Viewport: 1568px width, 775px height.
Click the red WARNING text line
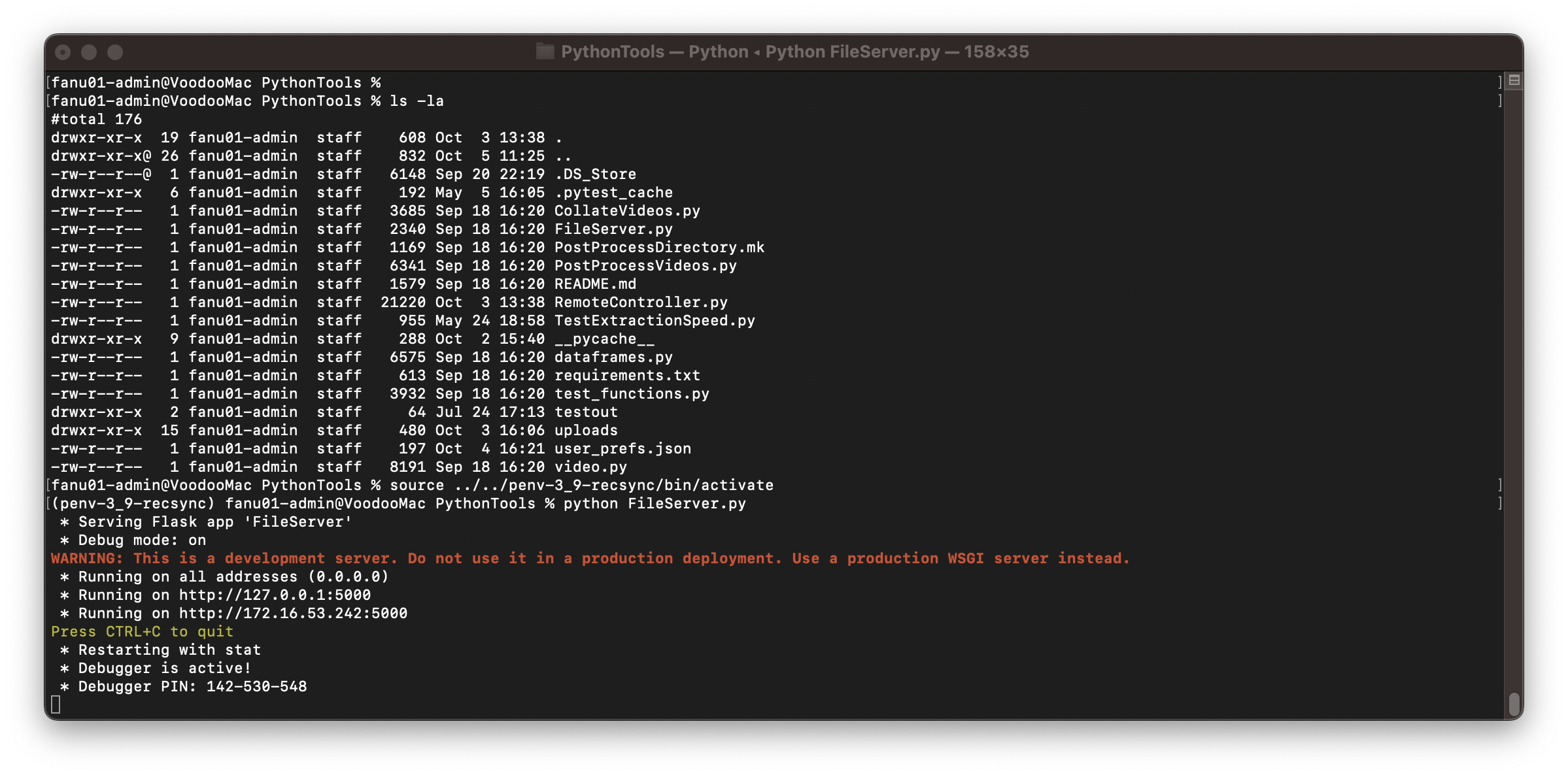coord(590,559)
